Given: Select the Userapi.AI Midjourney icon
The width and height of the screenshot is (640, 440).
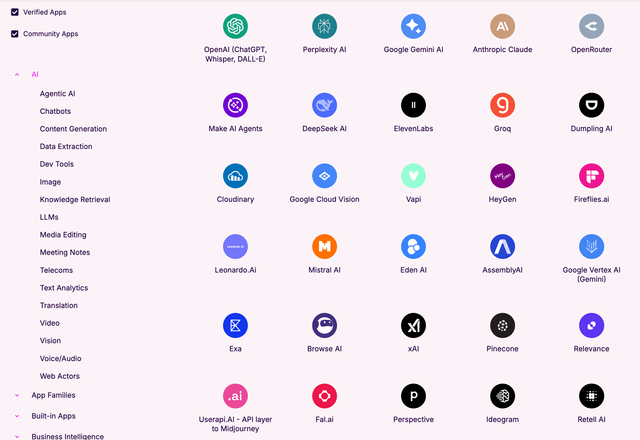Looking at the screenshot, I should point(235,396).
